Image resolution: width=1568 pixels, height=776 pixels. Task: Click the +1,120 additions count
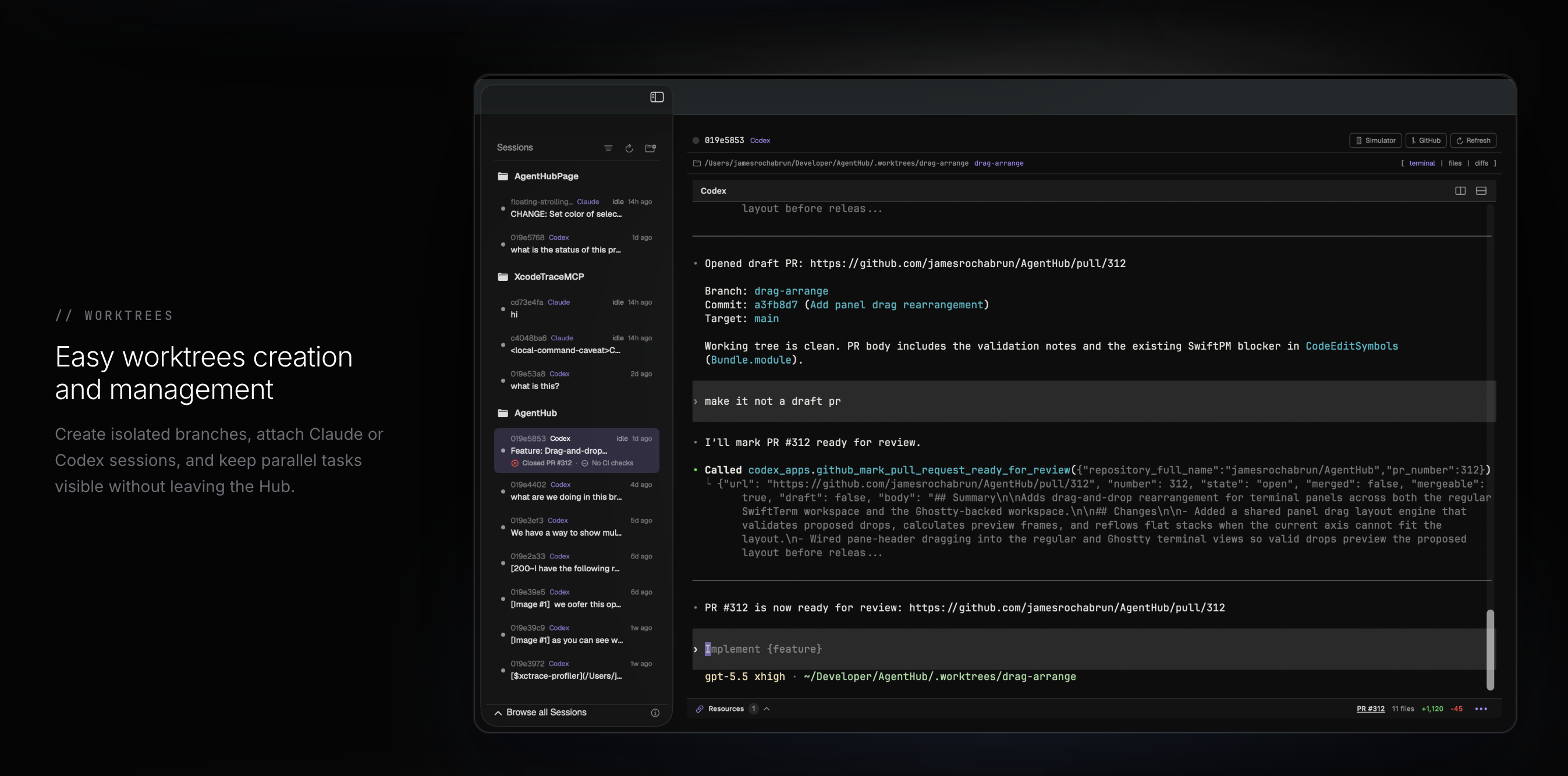pyautogui.click(x=1432, y=709)
